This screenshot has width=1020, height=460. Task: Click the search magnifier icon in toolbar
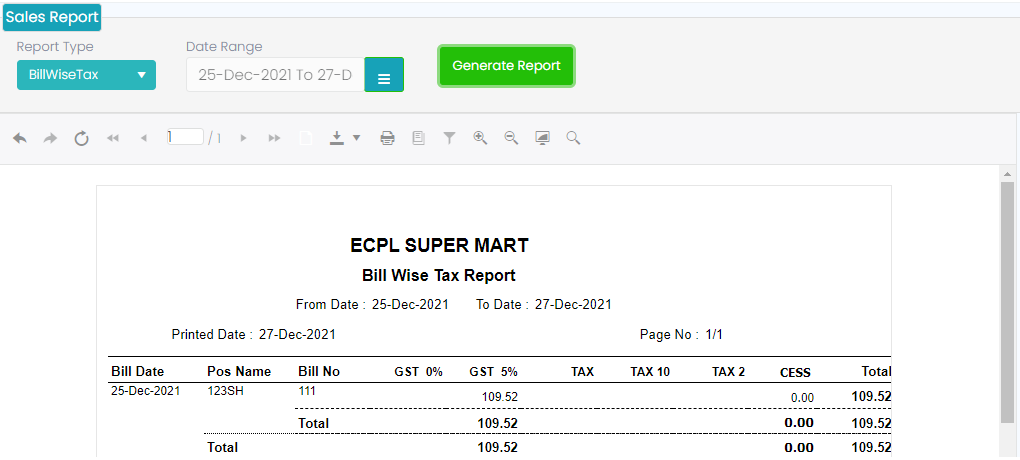[x=573, y=138]
